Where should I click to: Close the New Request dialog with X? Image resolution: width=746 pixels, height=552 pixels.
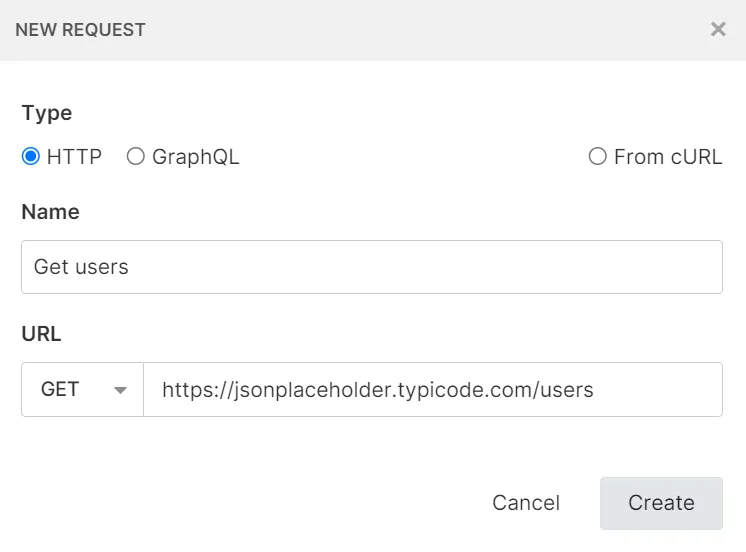coord(718,29)
